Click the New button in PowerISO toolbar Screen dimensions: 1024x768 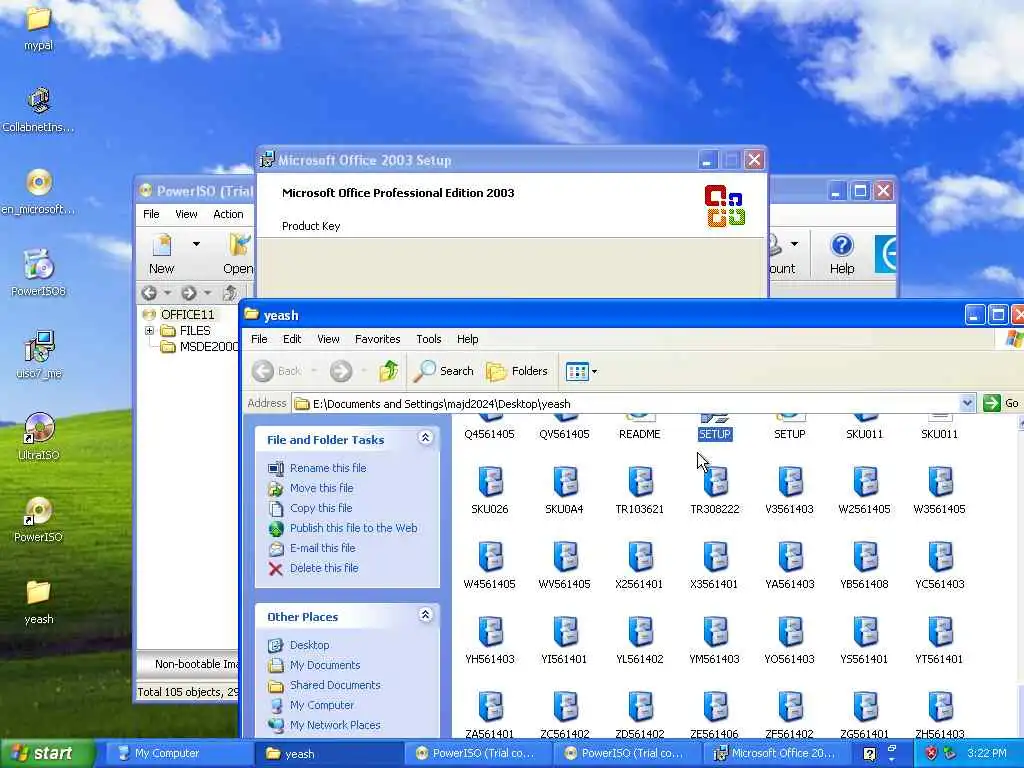point(161,255)
